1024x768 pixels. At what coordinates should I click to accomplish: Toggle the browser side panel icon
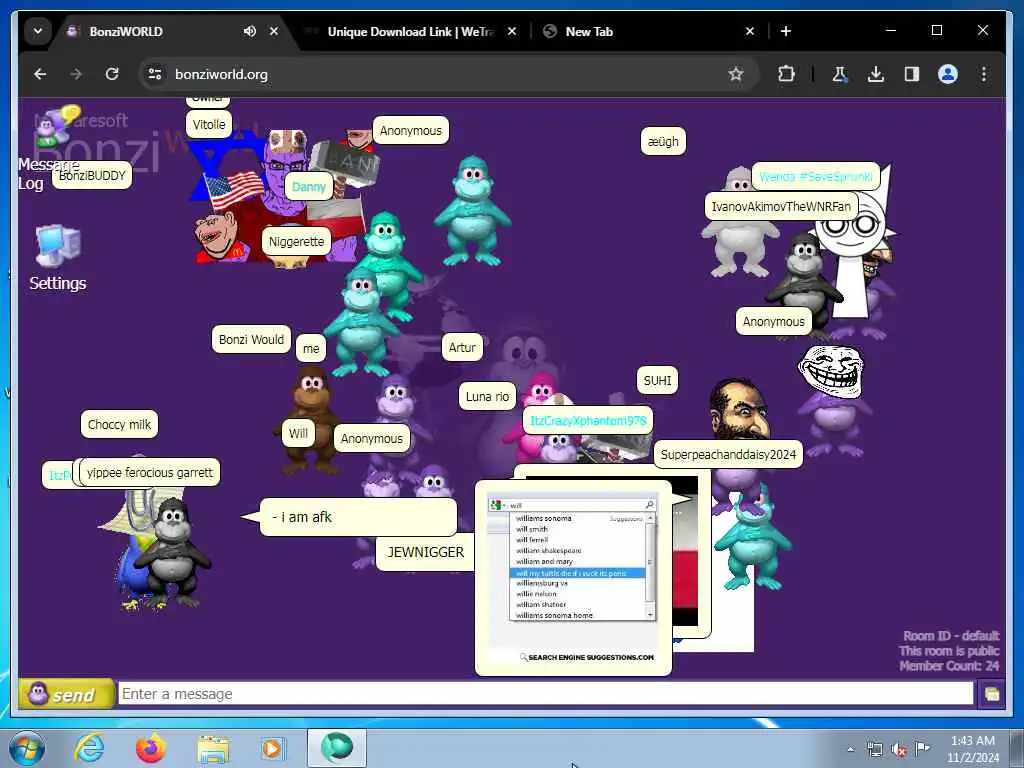coord(912,74)
